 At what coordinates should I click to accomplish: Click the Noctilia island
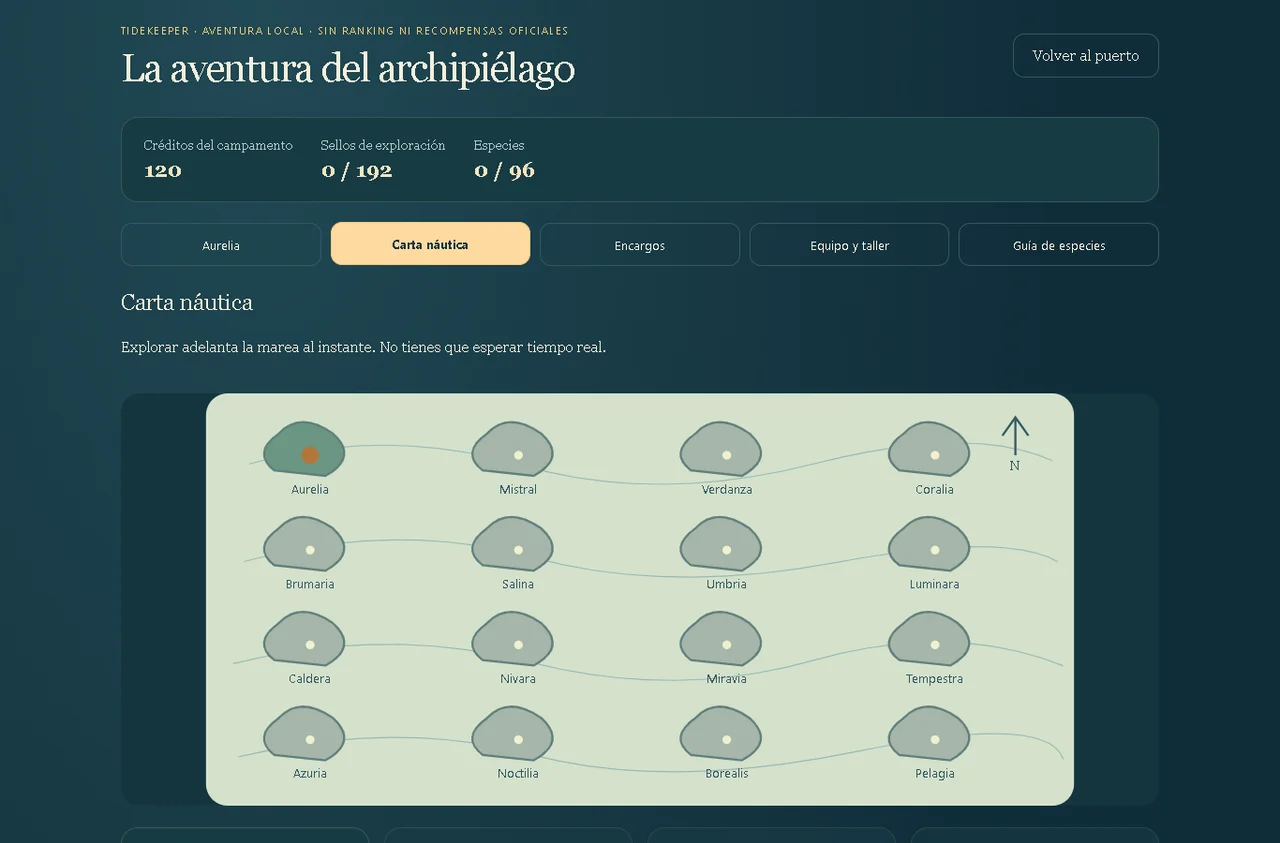[512, 734]
